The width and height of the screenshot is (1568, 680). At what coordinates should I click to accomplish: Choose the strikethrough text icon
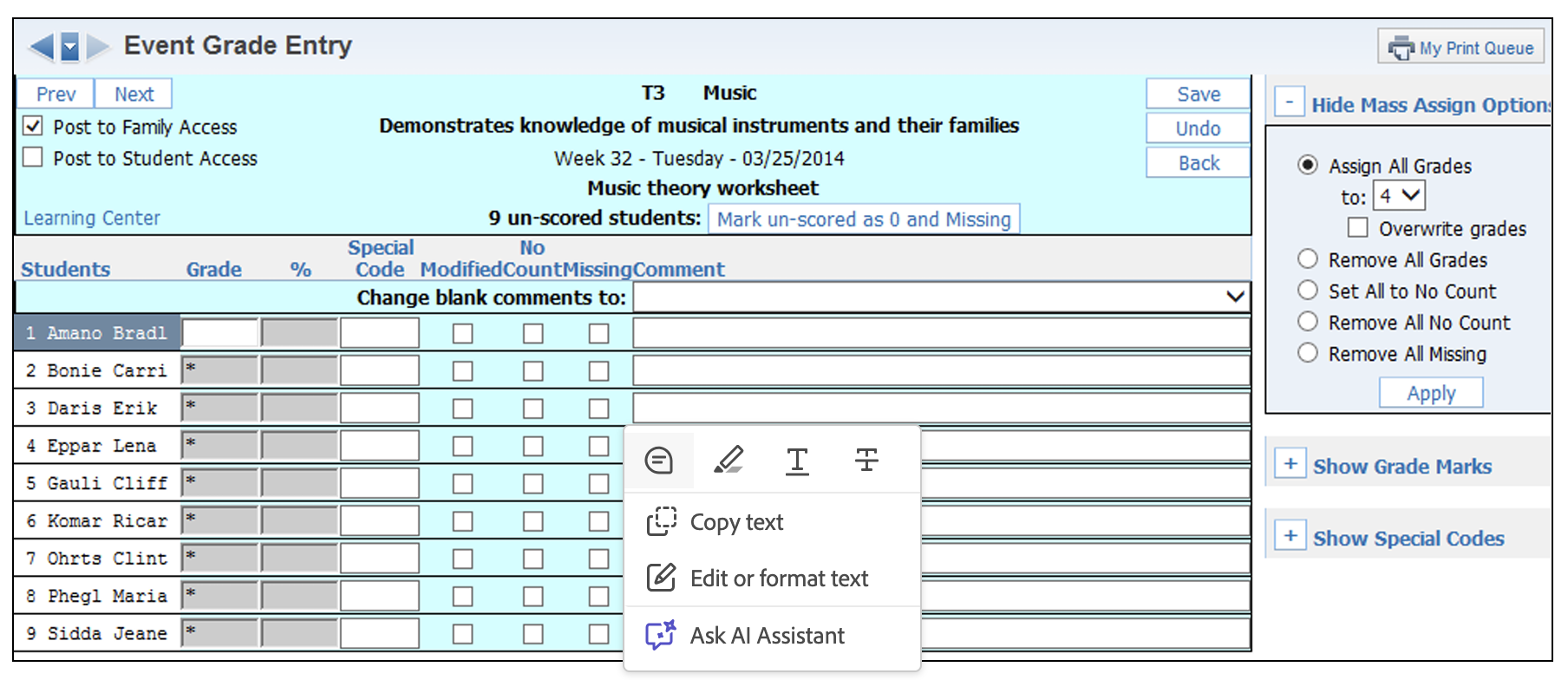click(x=866, y=461)
